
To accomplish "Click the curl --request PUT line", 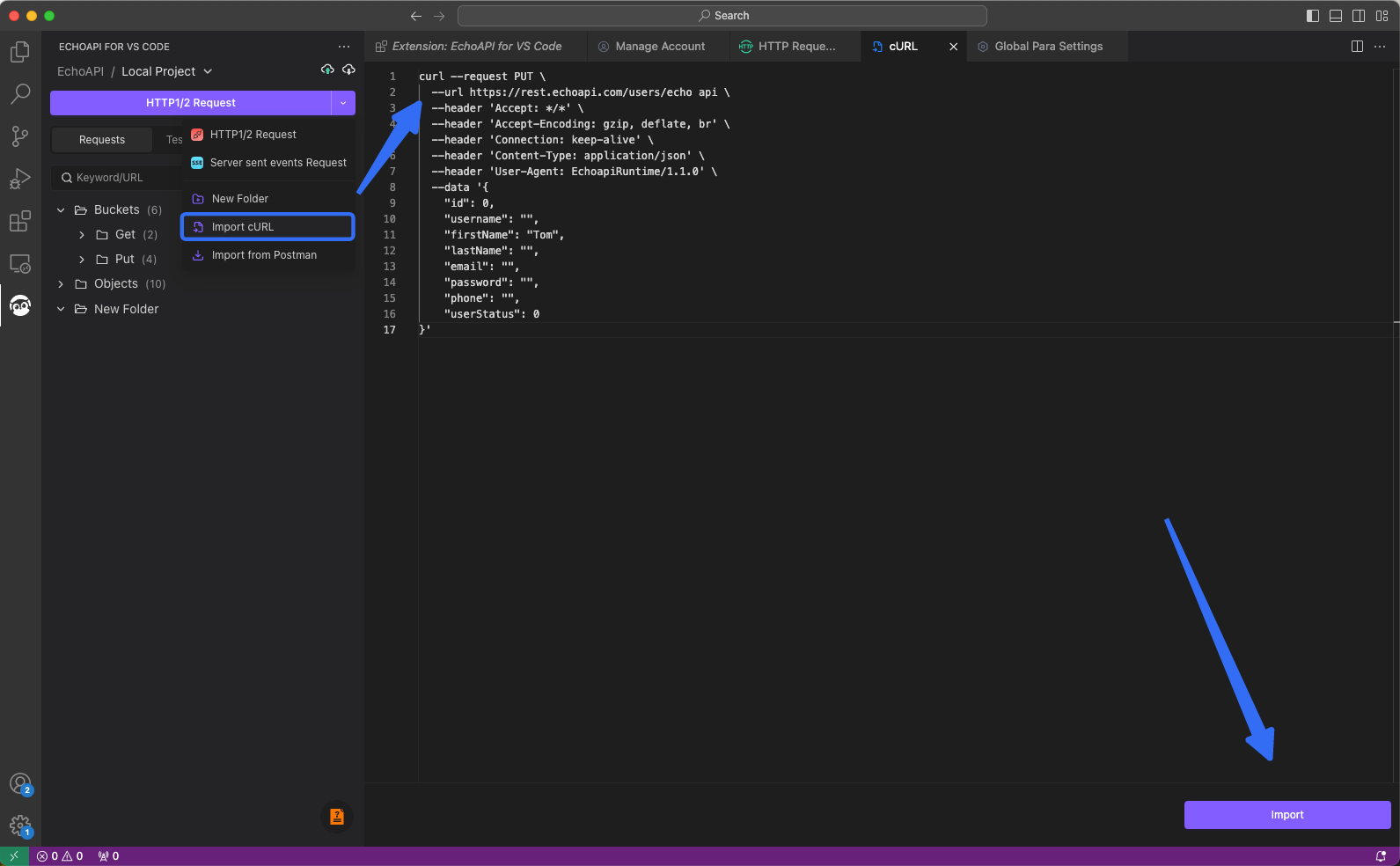I will pyautogui.click(x=482, y=77).
